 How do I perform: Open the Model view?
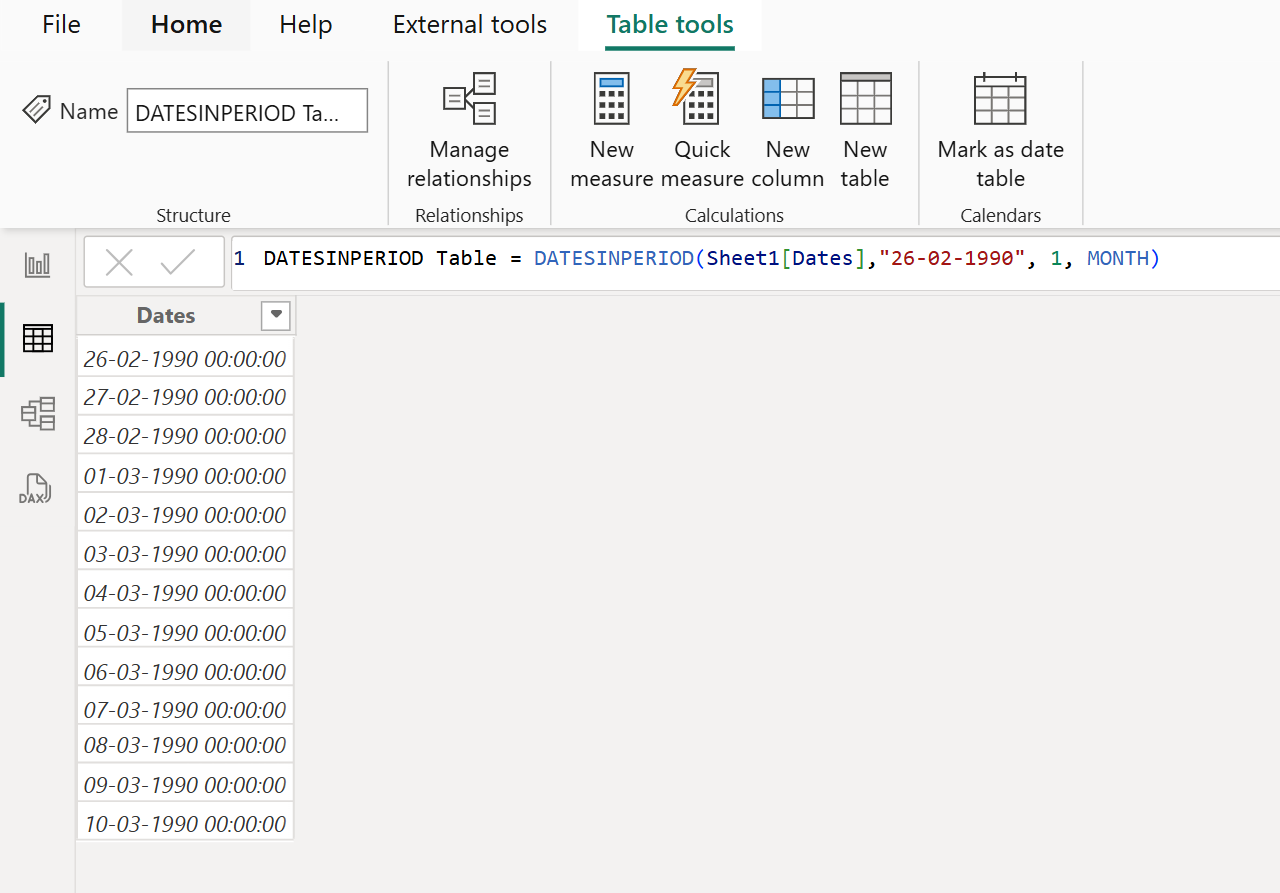[37, 413]
